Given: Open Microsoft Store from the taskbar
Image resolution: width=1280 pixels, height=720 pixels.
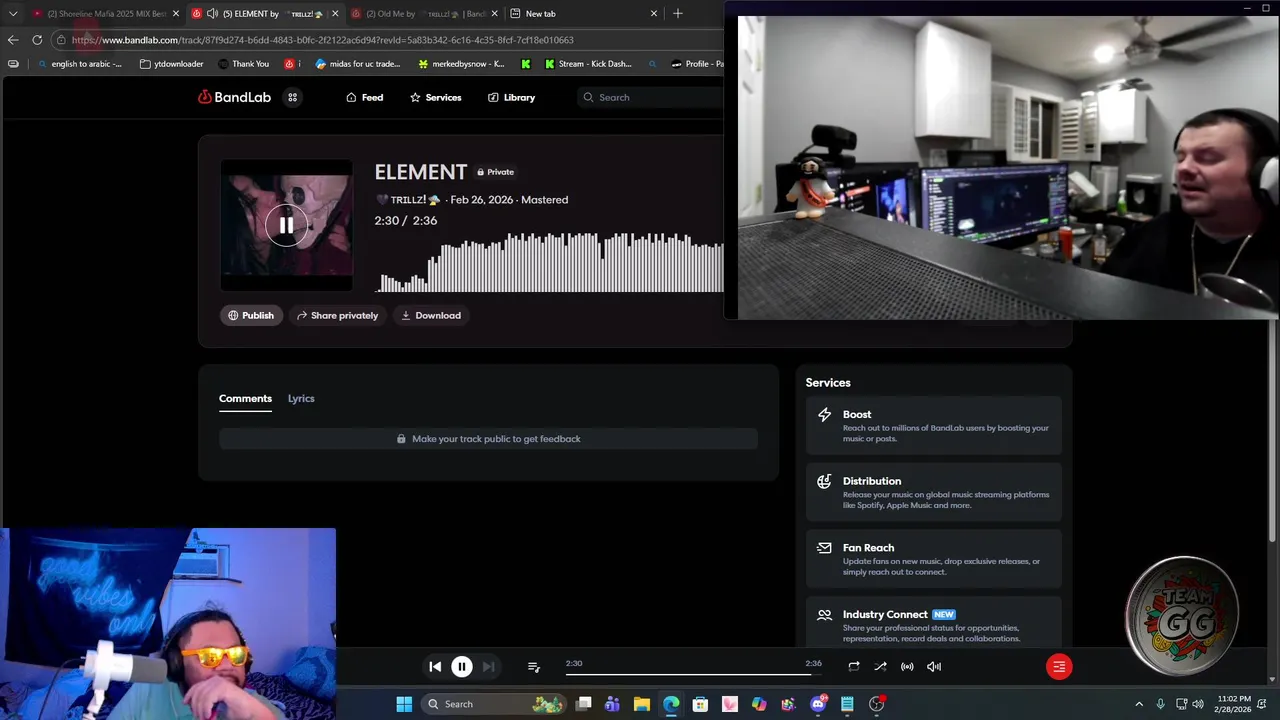Looking at the screenshot, I should [x=700, y=704].
